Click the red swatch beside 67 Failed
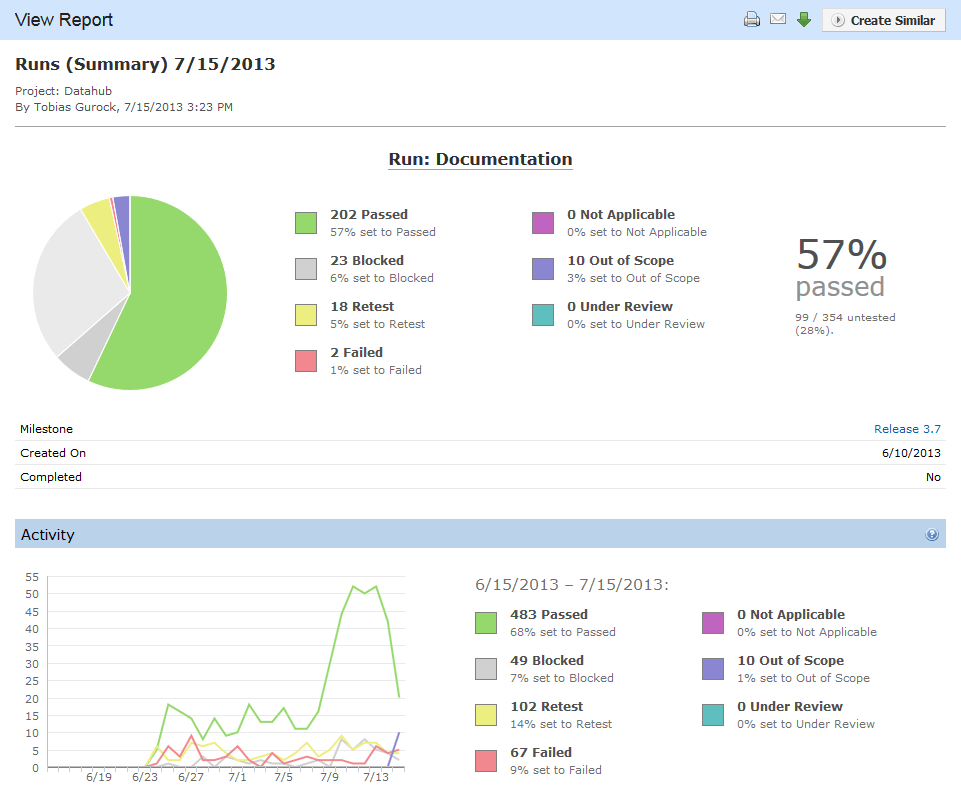The height and width of the screenshot is (803, 961). pyautogui.click(x=486, y=761)
